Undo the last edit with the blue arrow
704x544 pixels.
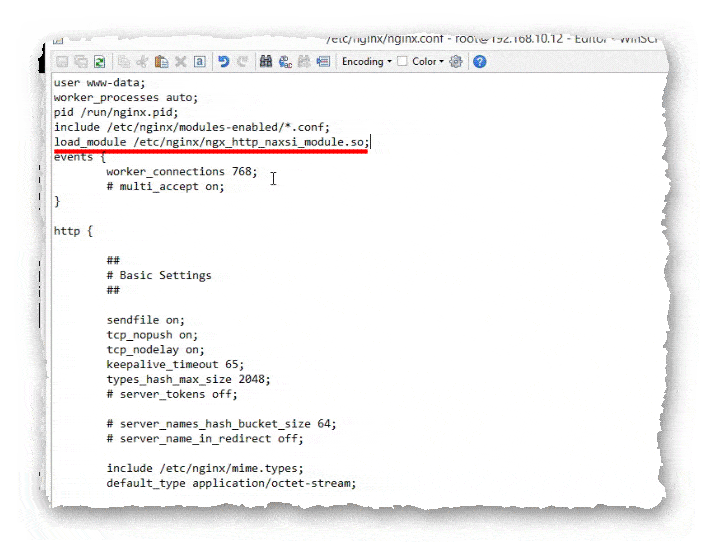pos(224,61)
